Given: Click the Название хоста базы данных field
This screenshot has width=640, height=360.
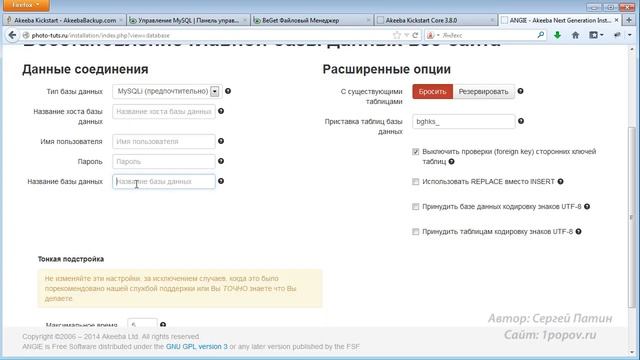Looking at the screenshot, I should click(164, 111).
